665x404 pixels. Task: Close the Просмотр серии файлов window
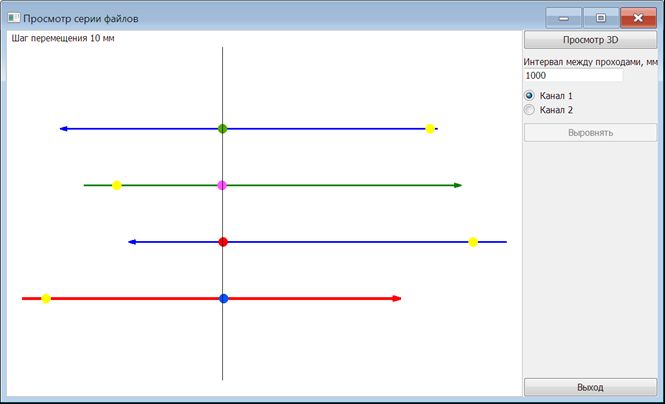point(638,18)
